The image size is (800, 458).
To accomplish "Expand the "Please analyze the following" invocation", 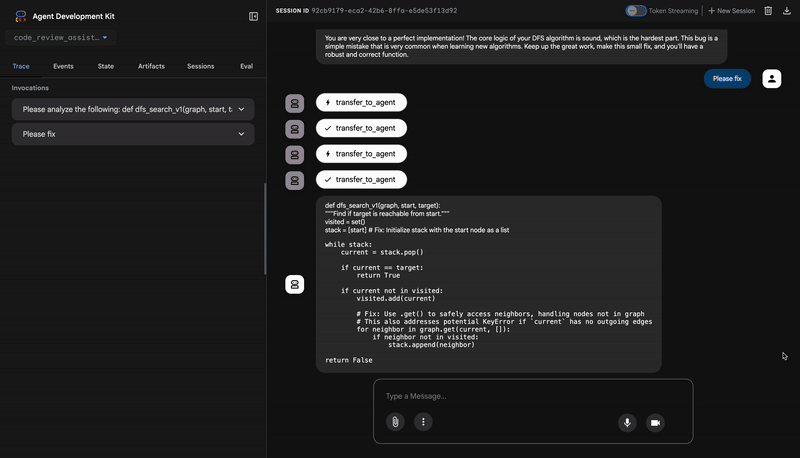I will point(133,109).
